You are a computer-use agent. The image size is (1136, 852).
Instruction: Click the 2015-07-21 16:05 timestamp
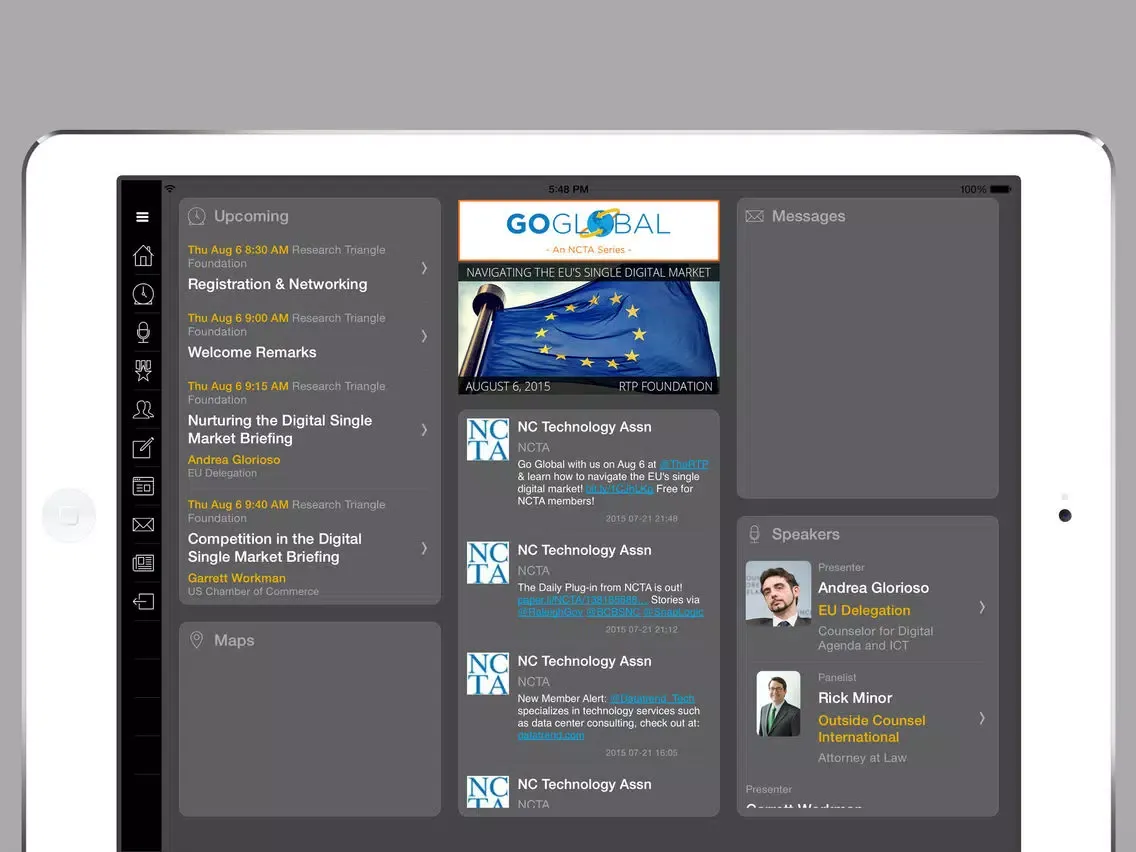(x=641, y=753)
